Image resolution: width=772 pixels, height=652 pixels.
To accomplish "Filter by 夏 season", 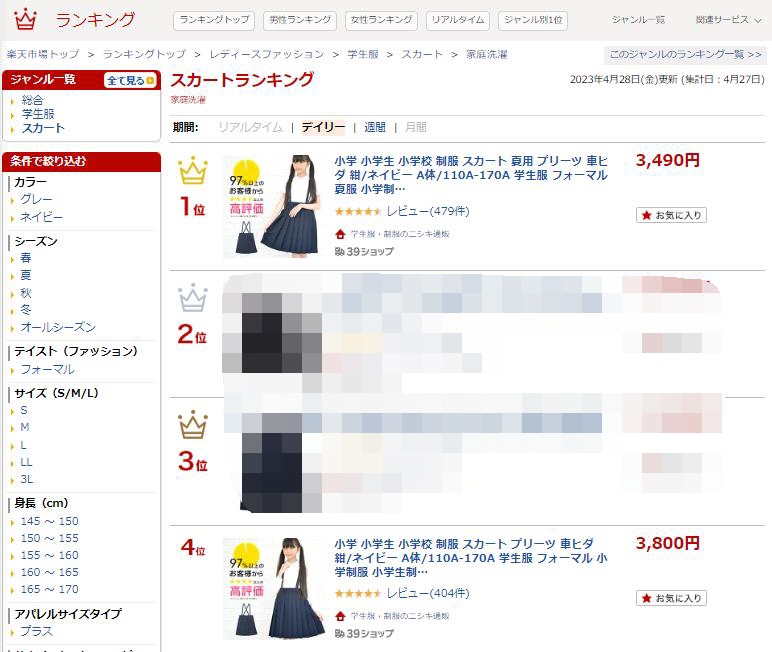I will (26, 275).
